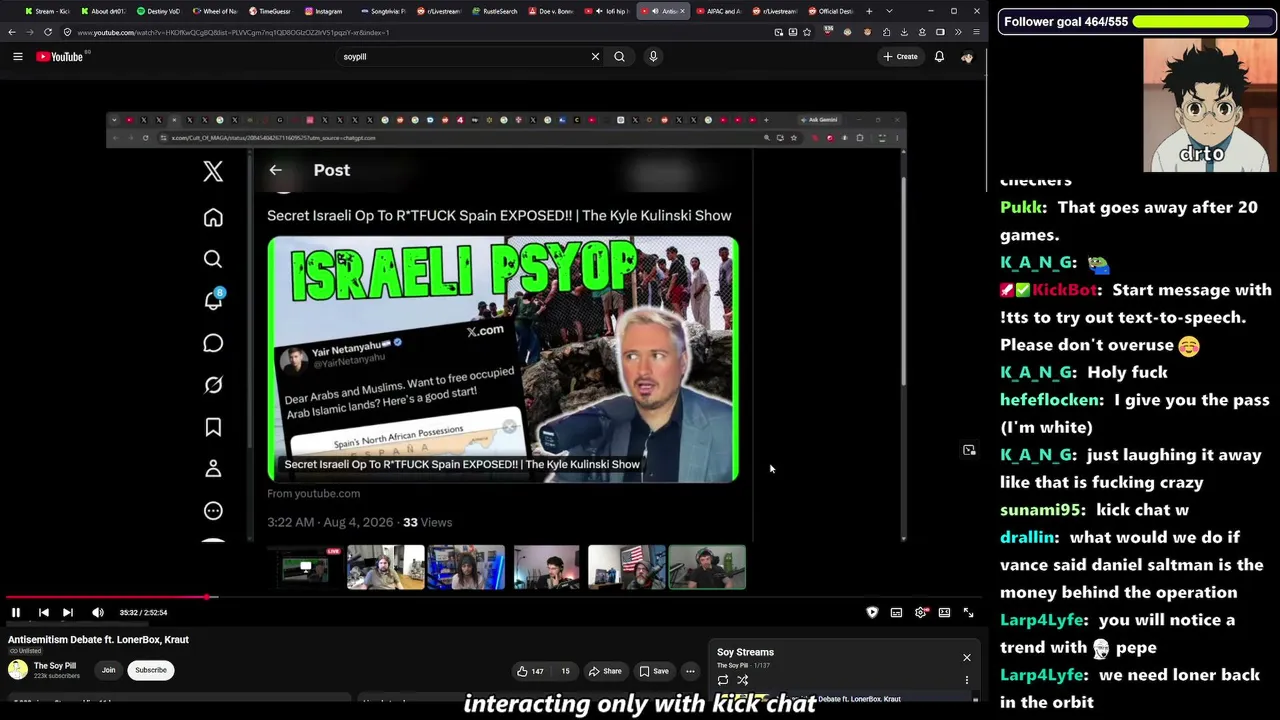The width and height of the screenshot is (1280, 720).
Task: Open the X logo in the shared screen
Action: (213, 172)
